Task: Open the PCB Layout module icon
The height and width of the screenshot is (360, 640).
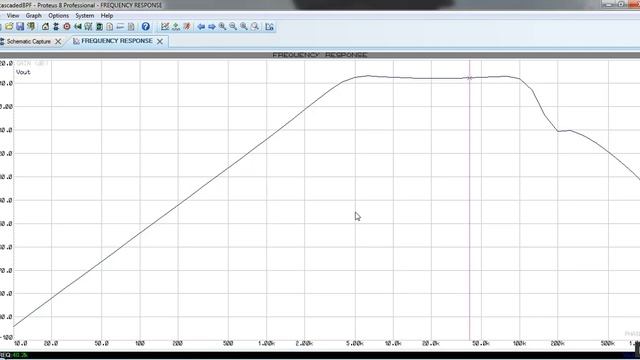Action: pyautogui.click(x=67, y=27)
